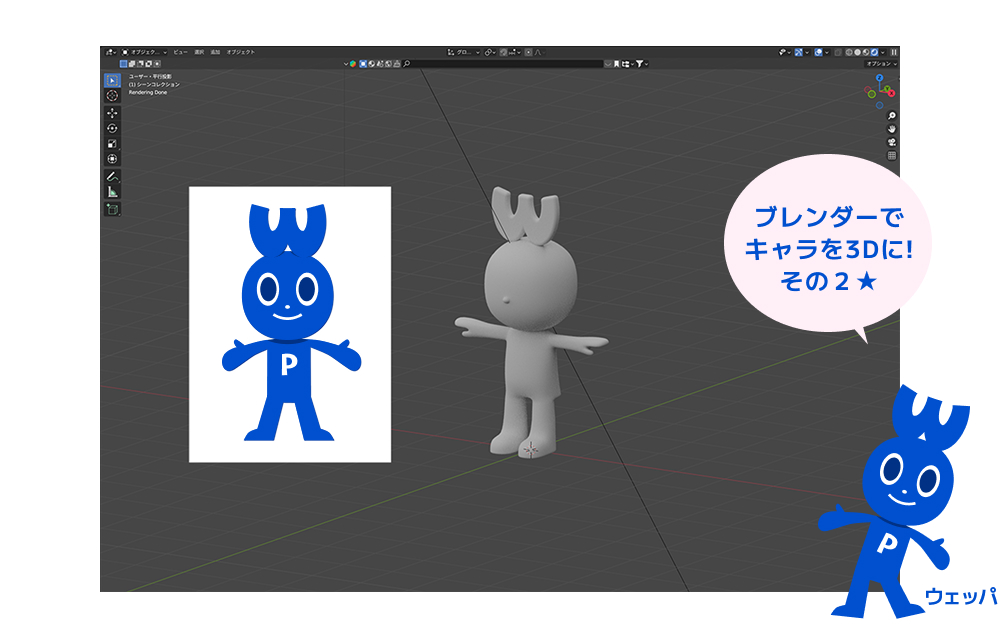Image resolution: width=1000 pixels, height=640 pixels.
Task: Click the Z axis on navigation gizmo
Action: coord(880,77)
